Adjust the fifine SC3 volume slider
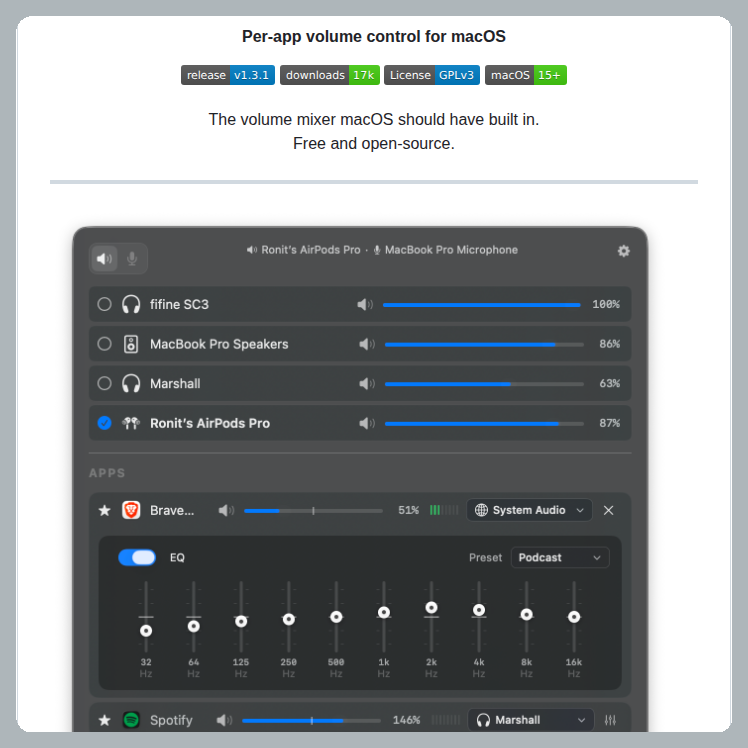 [x=482, y=304]
